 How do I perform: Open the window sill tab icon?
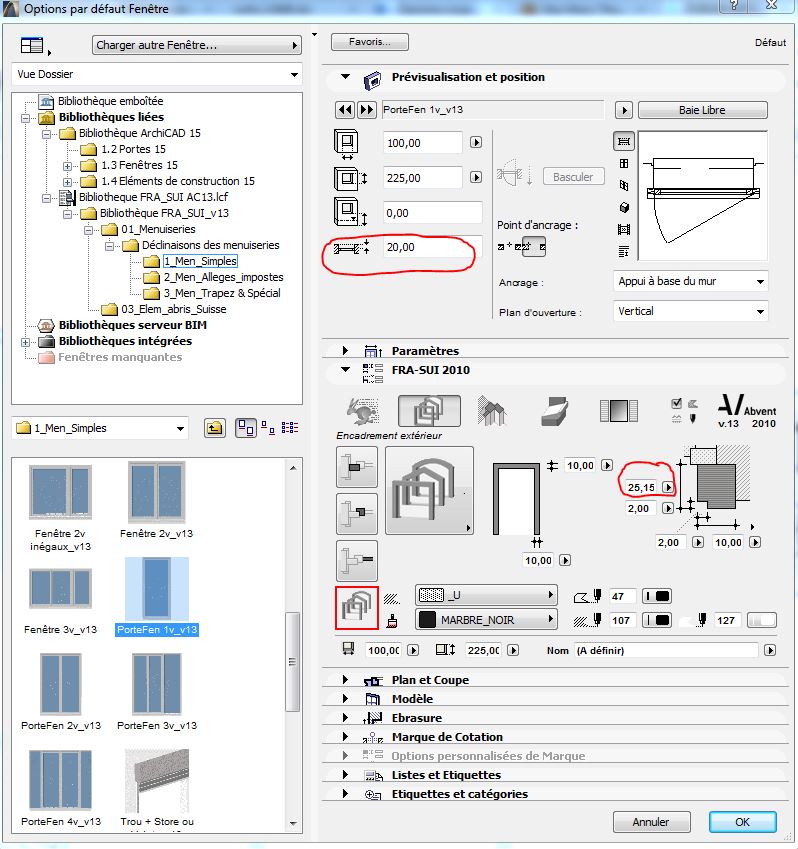click(x=555, y=411)
